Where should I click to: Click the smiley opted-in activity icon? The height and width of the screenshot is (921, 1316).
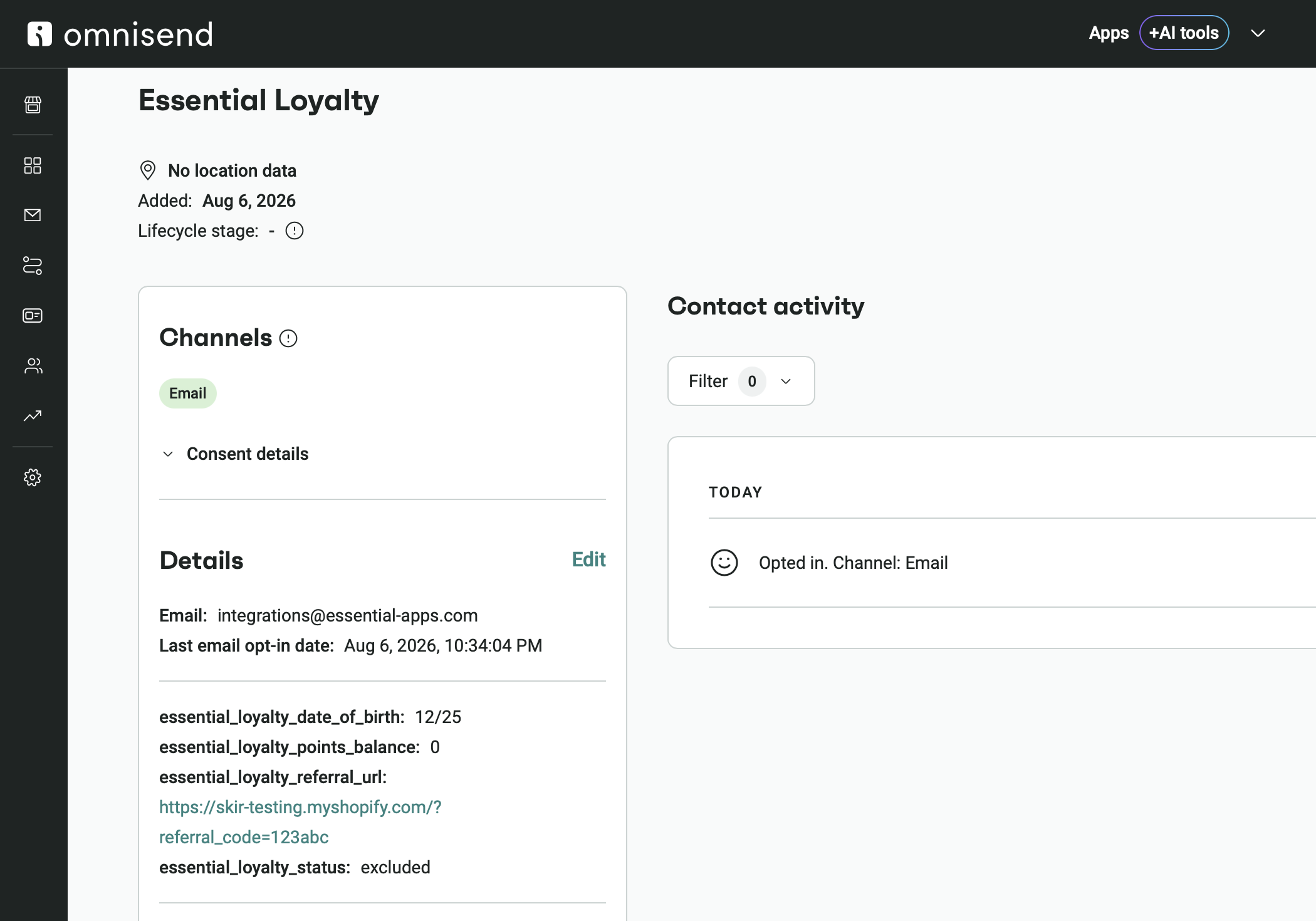tap(724, 563)
